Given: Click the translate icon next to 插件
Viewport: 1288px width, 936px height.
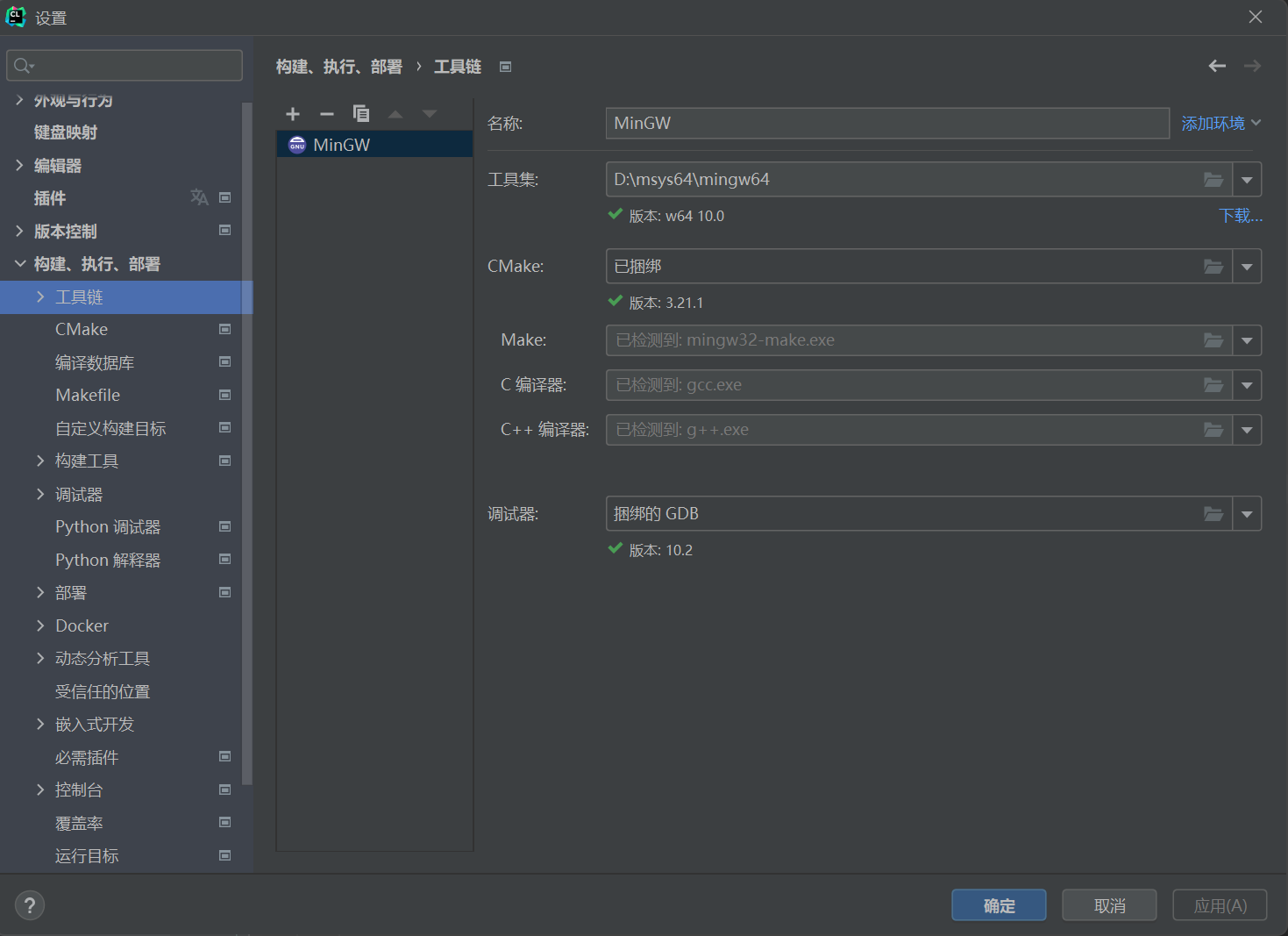Looking at the screenshot, I should (x=199, y=197).
